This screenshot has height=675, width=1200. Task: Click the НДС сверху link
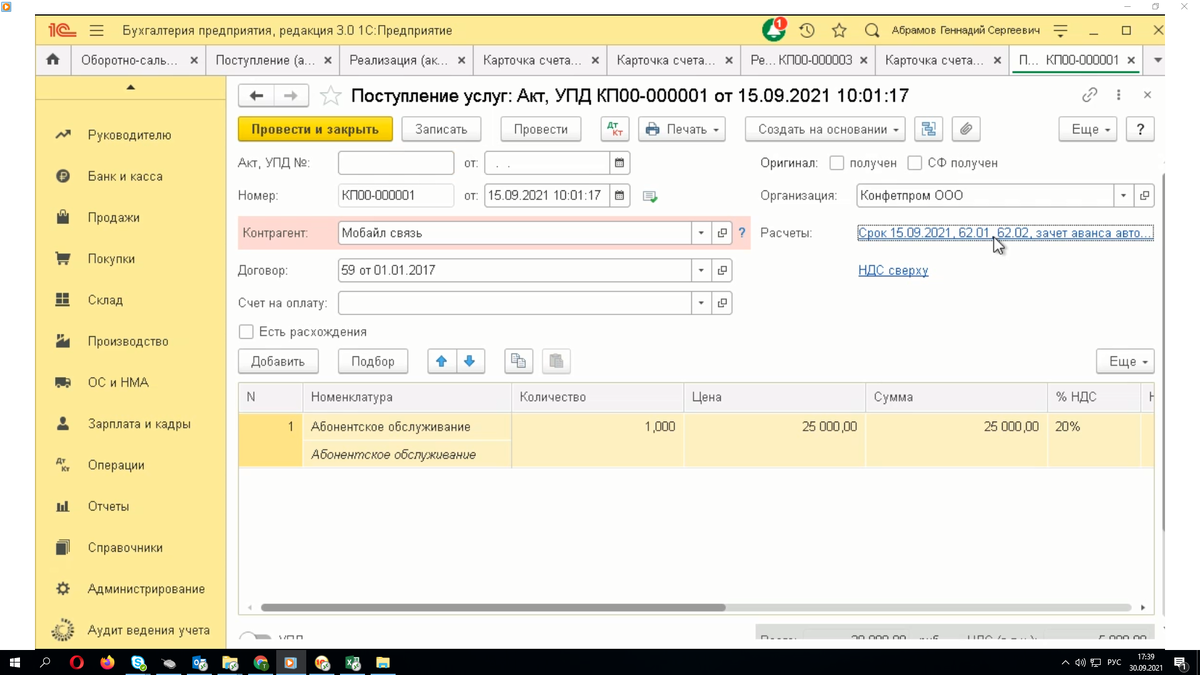[x=893, y=270]
